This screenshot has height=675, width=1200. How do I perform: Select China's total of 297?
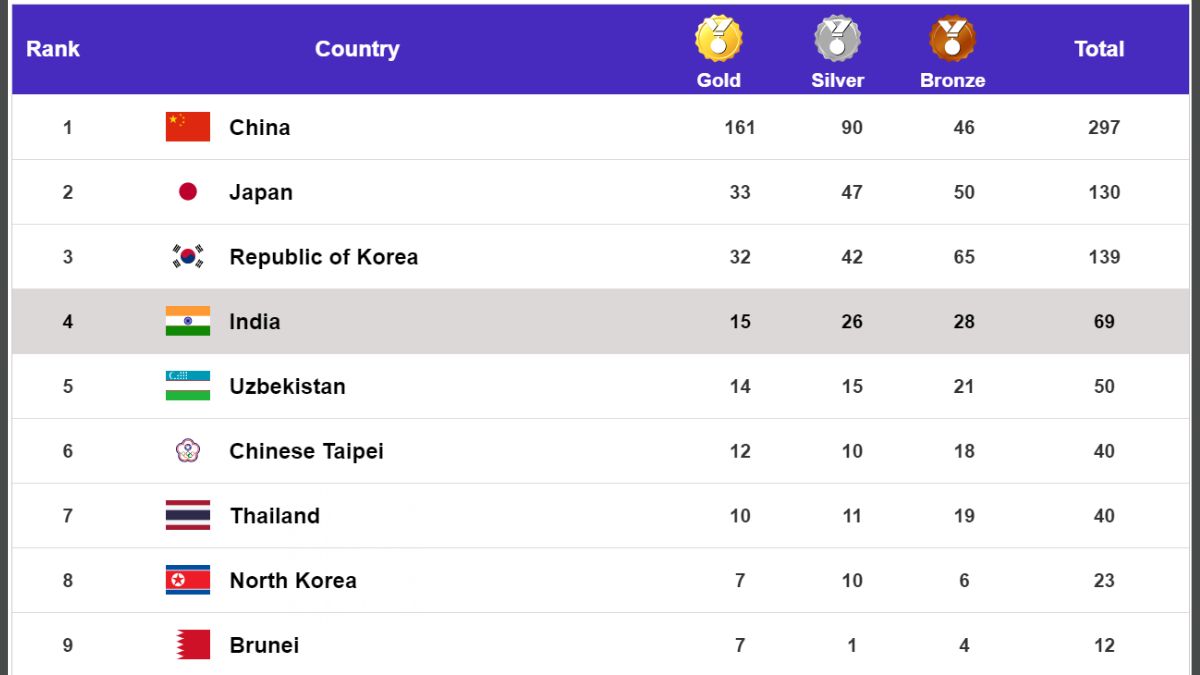point(1104,128)
